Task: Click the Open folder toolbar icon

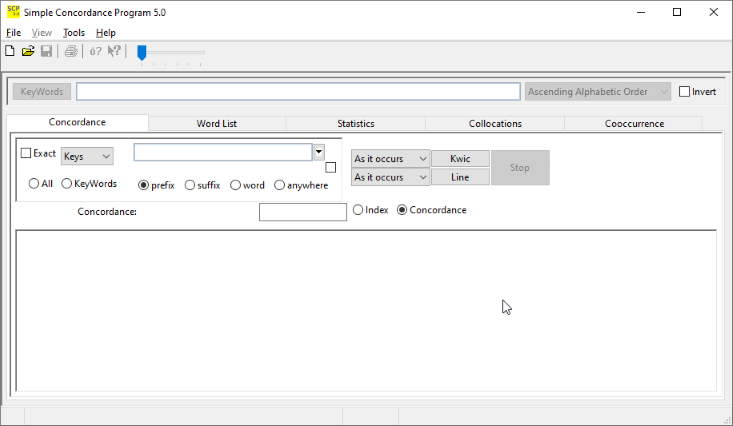Action: pyautogui.click(x=28, y=51)
